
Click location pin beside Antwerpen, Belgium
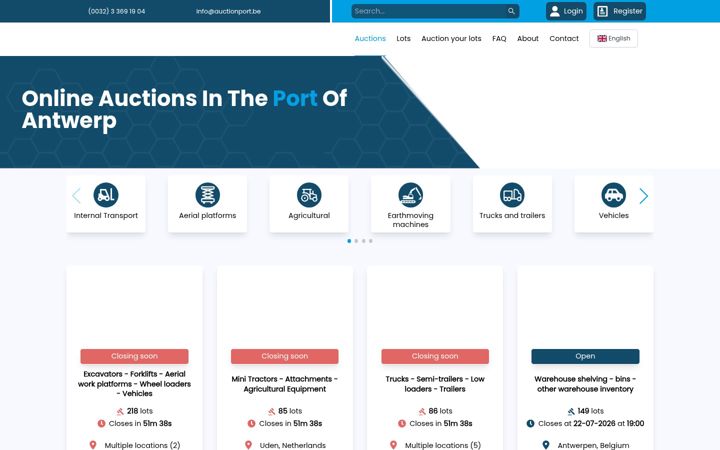[x=546, y=445]
